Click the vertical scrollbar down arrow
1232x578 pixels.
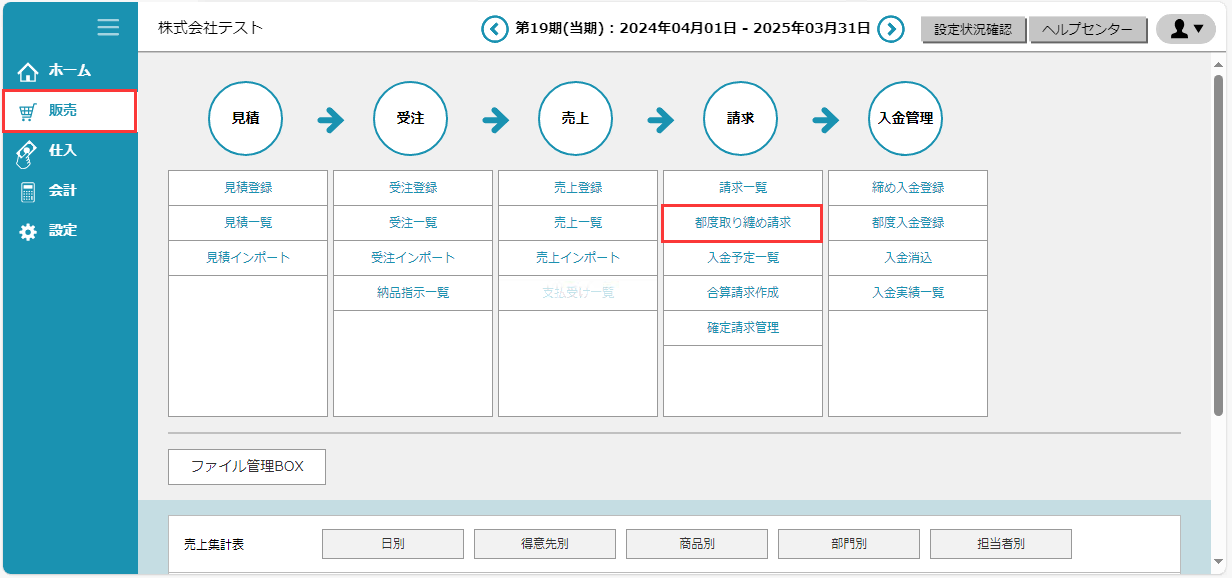(1217, 561)
